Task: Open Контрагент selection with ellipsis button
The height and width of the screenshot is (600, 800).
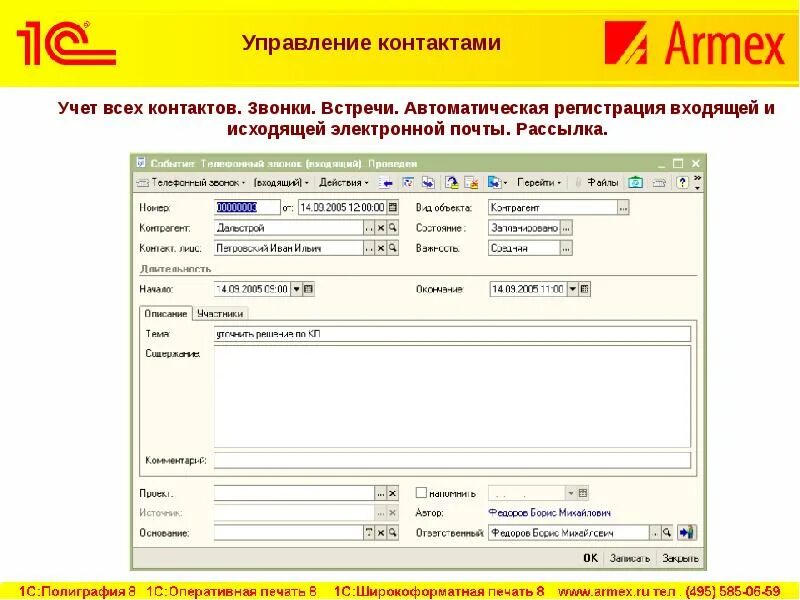Action: [x=369, y=228]
